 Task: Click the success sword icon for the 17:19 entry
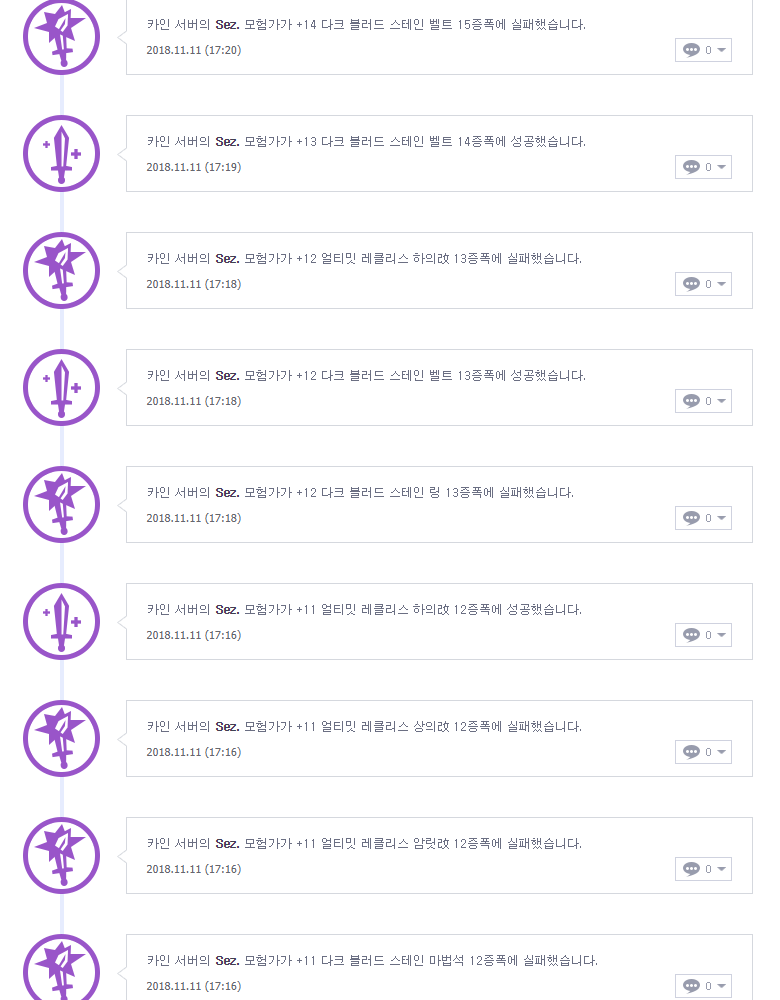[x=61, y=154]
